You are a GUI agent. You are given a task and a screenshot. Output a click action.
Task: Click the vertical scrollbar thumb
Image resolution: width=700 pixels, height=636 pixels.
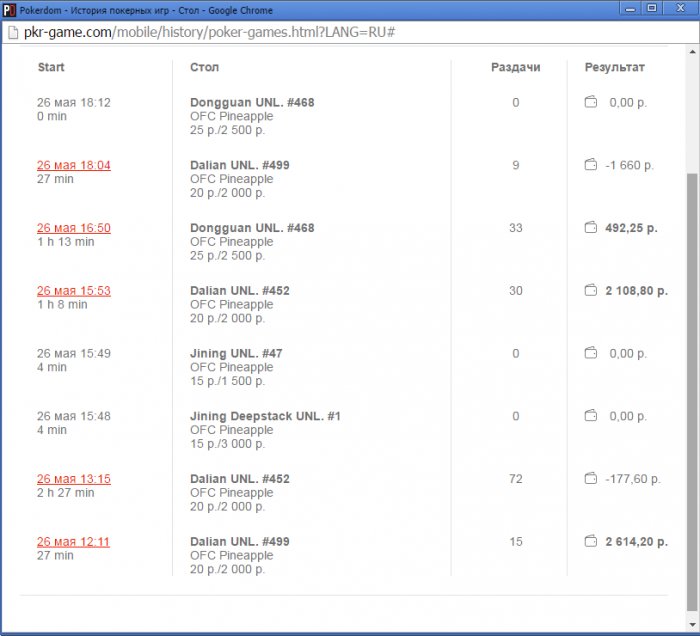[x=692, y=392]
